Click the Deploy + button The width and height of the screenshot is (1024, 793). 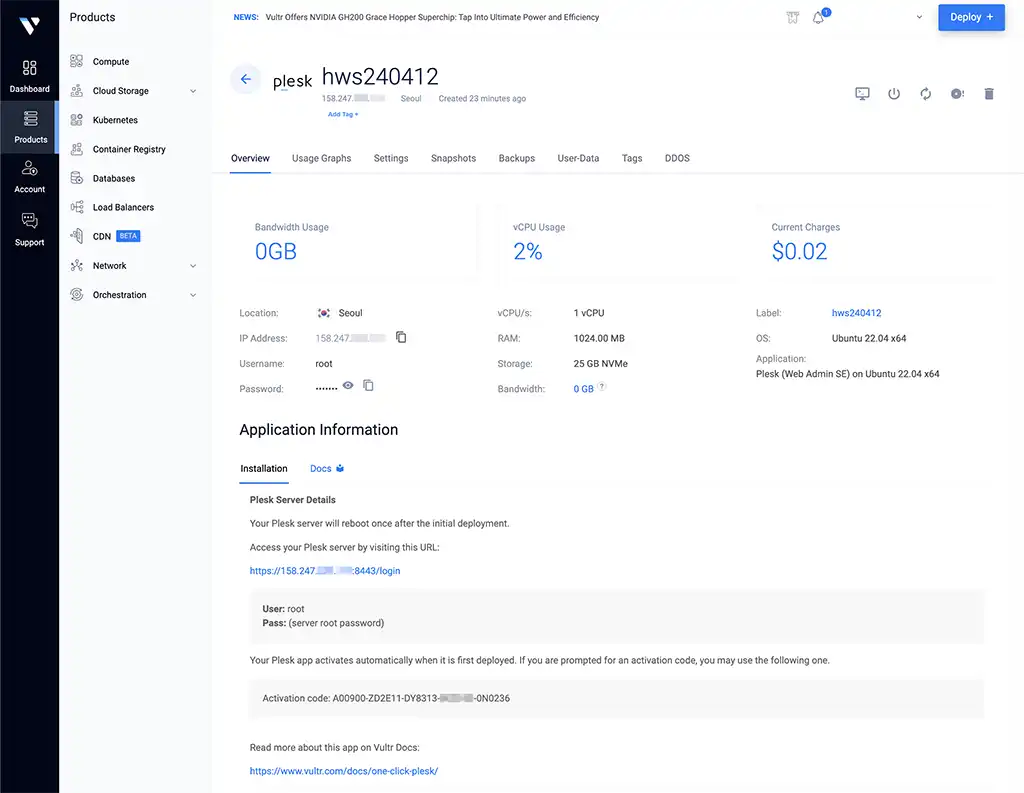pyautogui.click(x=971, y=18)
